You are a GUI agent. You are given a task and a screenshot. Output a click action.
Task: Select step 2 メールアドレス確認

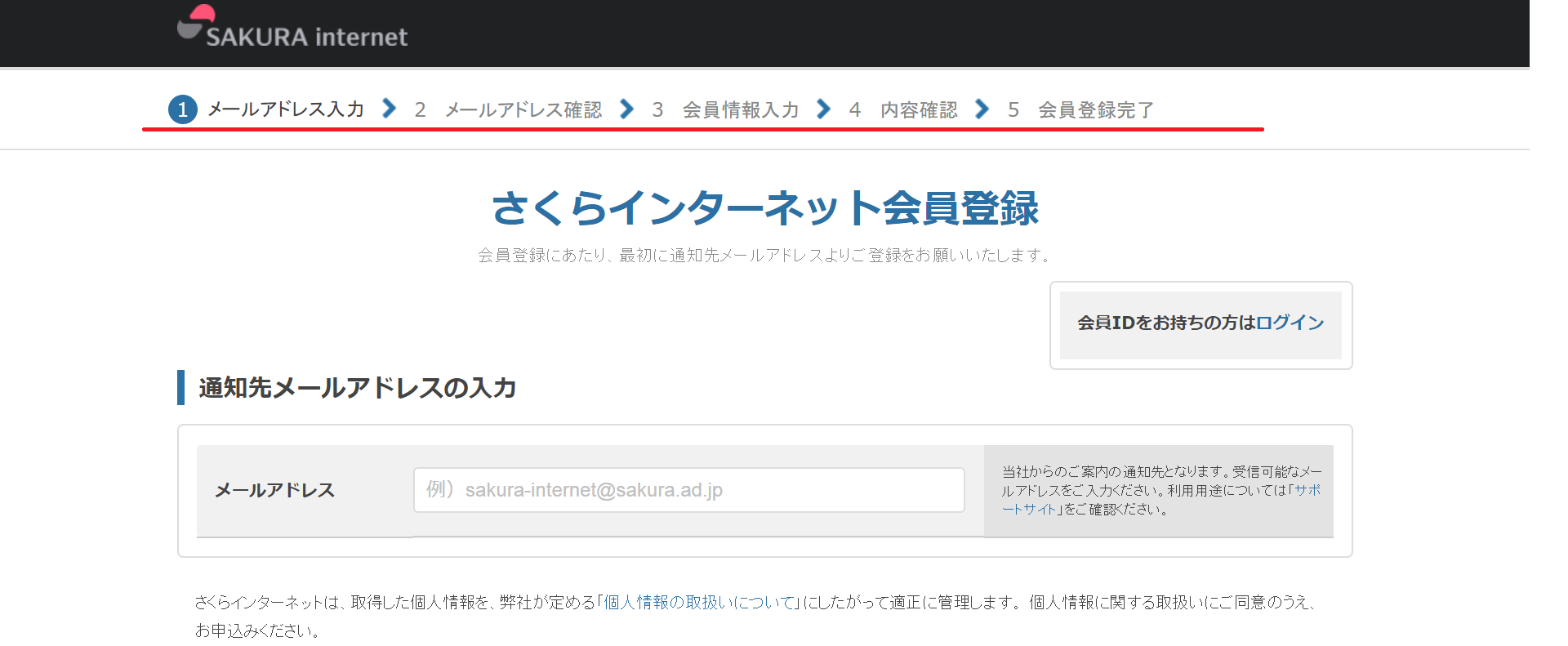(x=508, y=109)
